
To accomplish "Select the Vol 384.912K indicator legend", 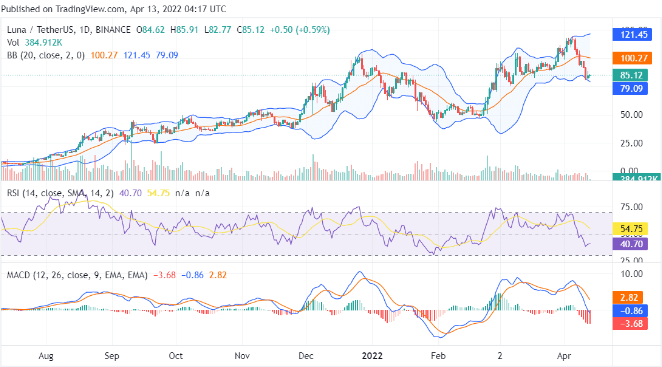I will [35, 43].
